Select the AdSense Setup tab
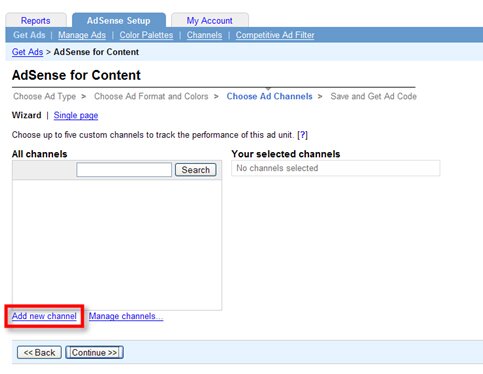This screenshot has width=483, height=374. pyautogui.click(x=119, y=20)
